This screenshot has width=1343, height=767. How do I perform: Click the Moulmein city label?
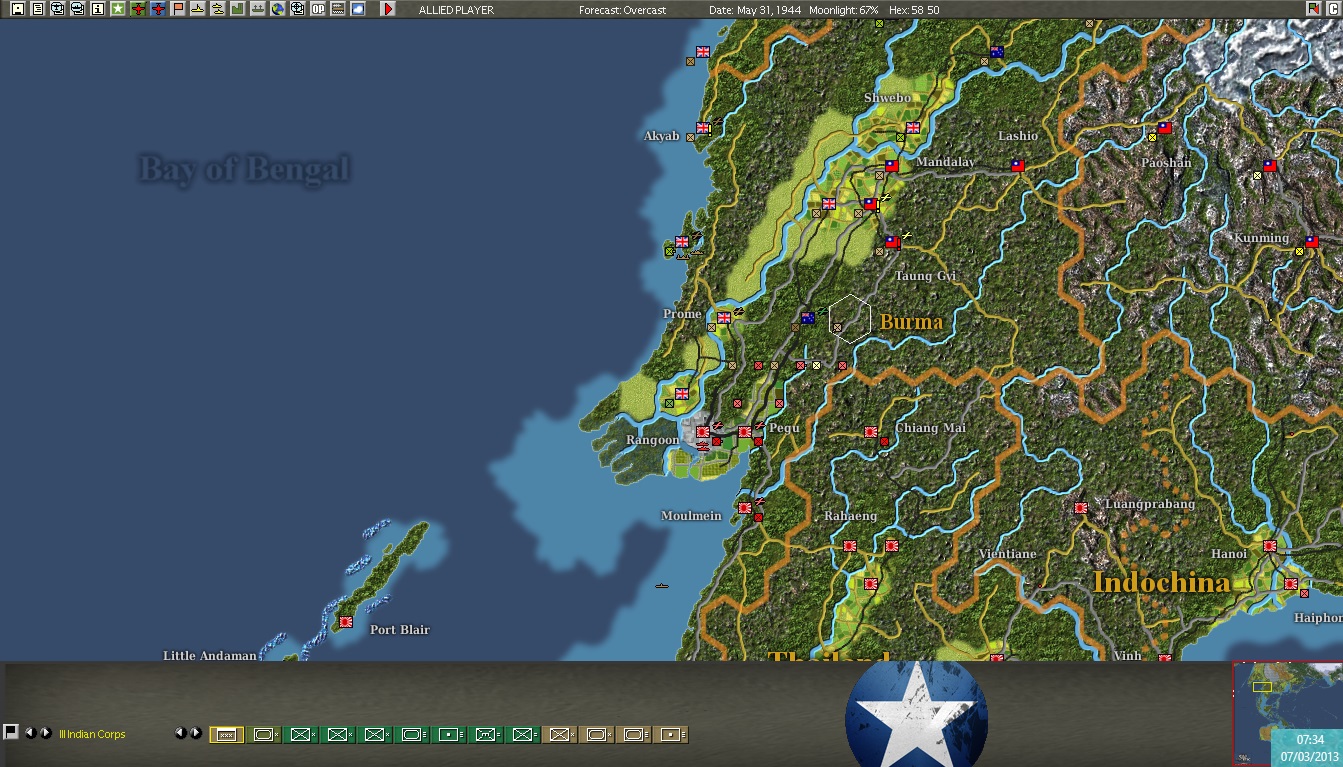690,516
